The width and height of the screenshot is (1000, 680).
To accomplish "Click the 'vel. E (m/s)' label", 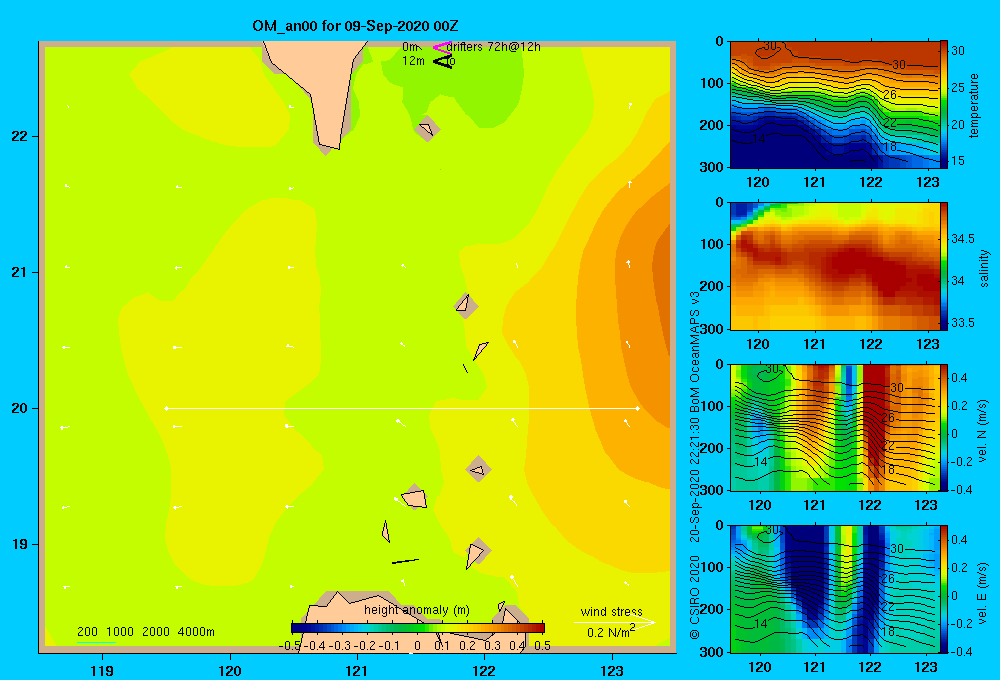I will tap(982, 593).
